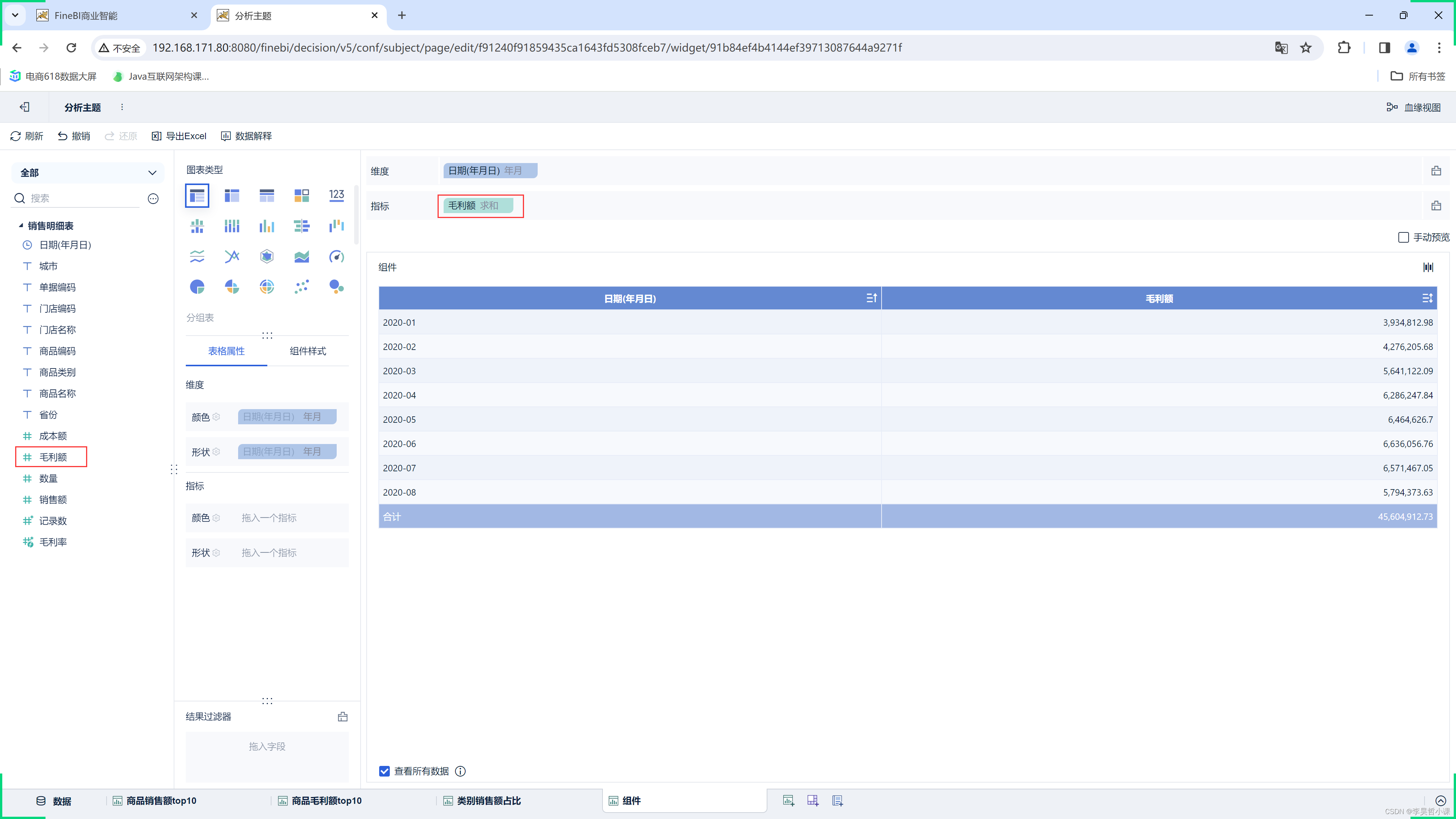Click the add component icon in bottom bar

(x=789, y=800)
